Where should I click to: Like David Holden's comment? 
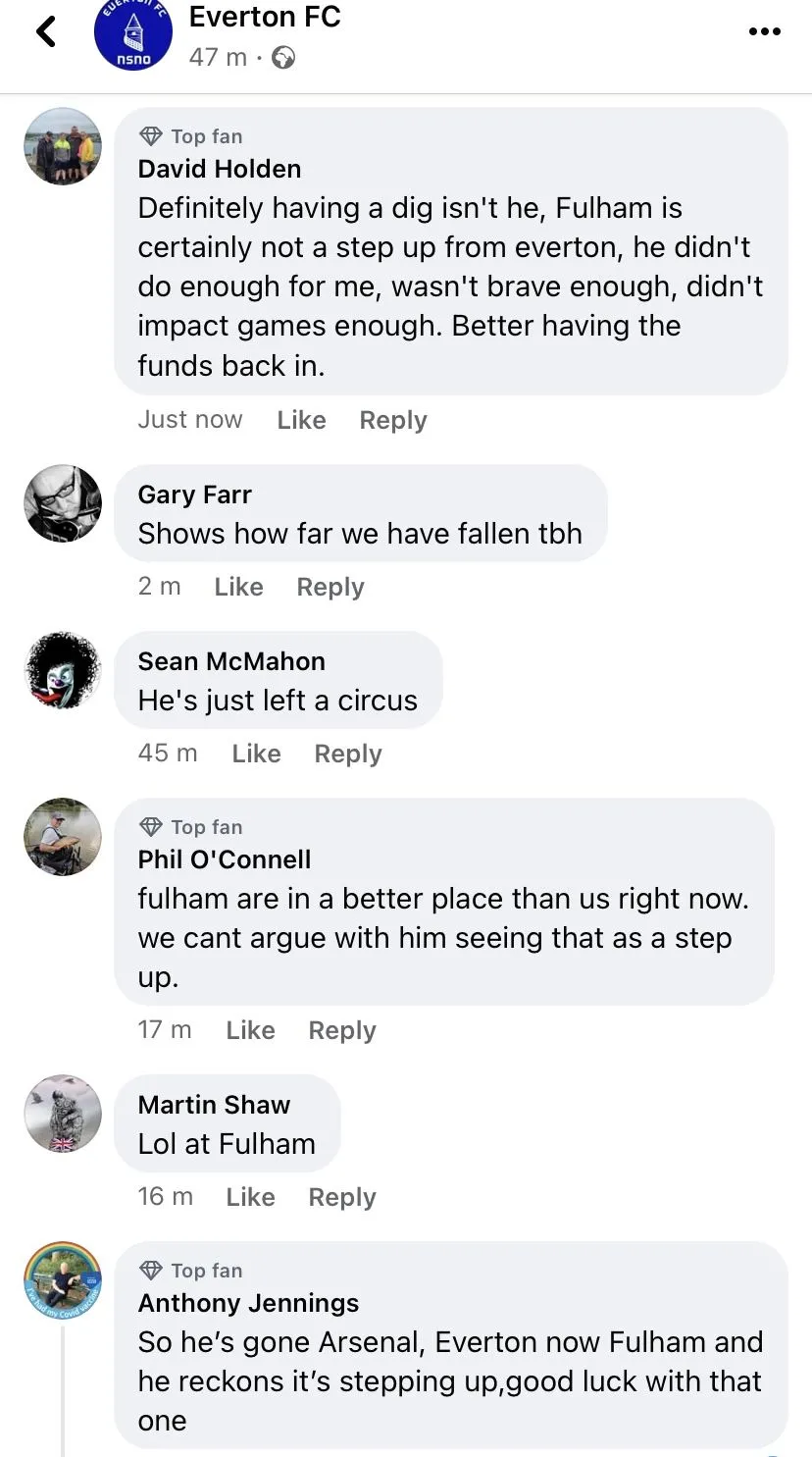pyautogui.click(x=301, y=420)
